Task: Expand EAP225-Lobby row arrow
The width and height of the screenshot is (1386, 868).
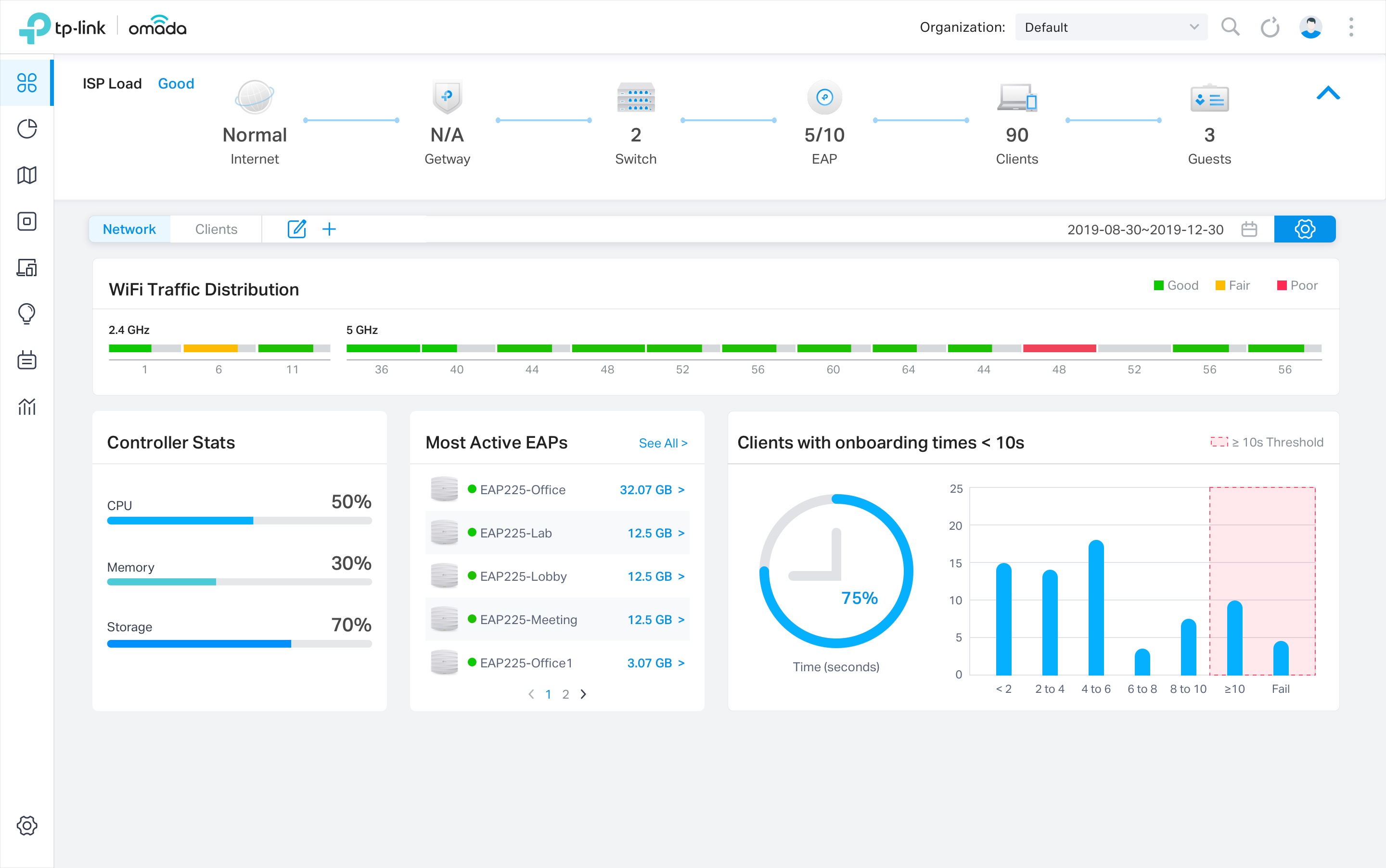Action: tap(681, 576)
